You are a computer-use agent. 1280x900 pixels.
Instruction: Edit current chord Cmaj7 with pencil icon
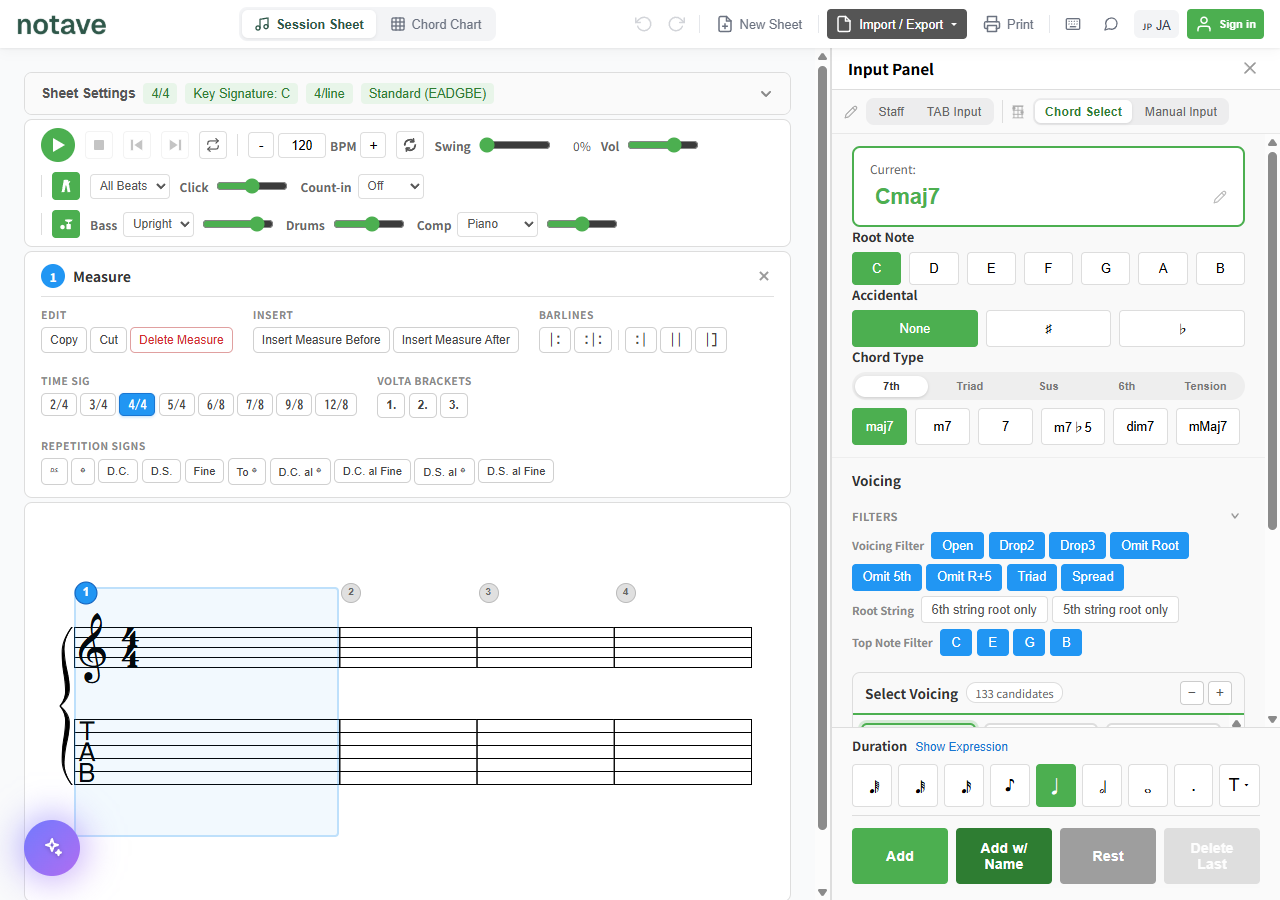1220,197
